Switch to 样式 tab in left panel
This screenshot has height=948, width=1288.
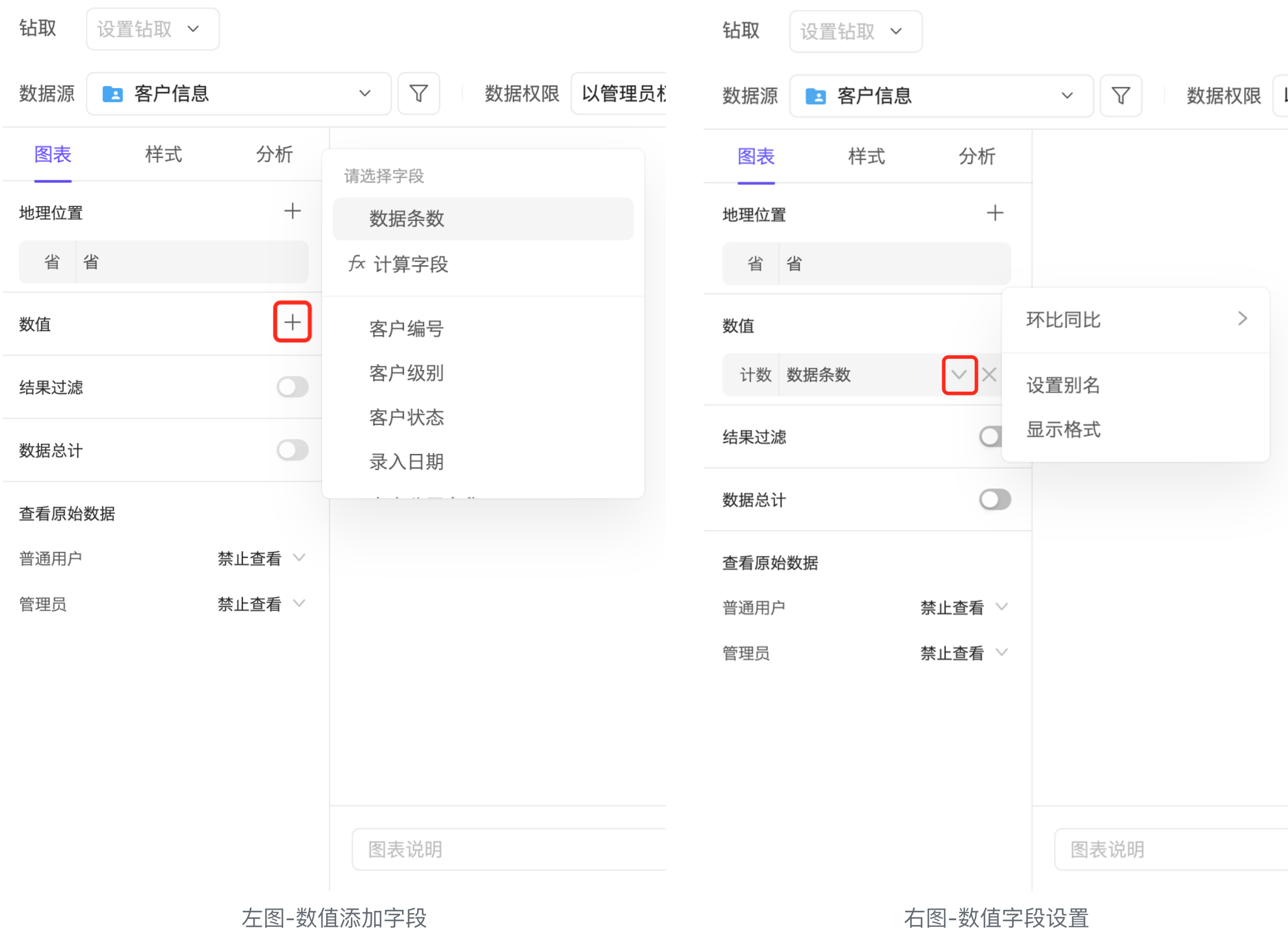tap(164, 154)
